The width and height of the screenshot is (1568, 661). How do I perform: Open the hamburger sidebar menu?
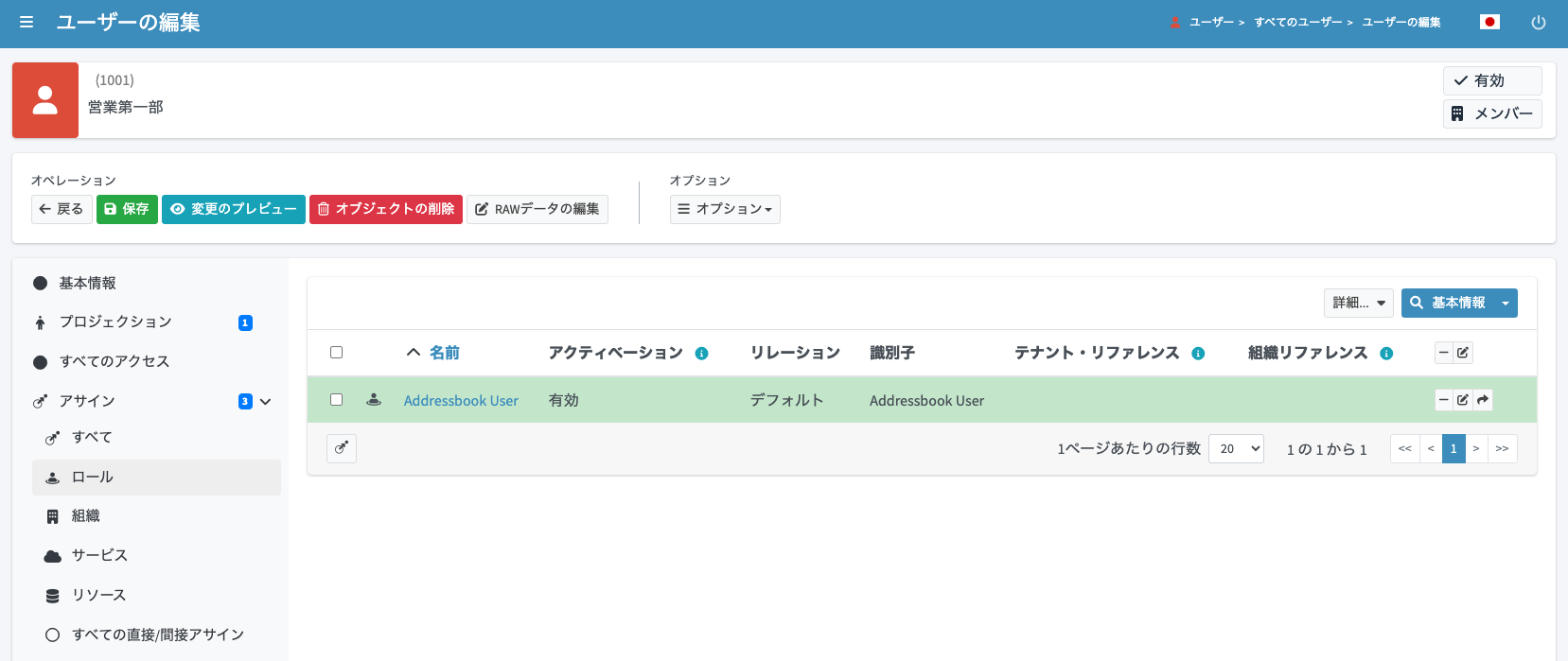click(x=26, y=22)
